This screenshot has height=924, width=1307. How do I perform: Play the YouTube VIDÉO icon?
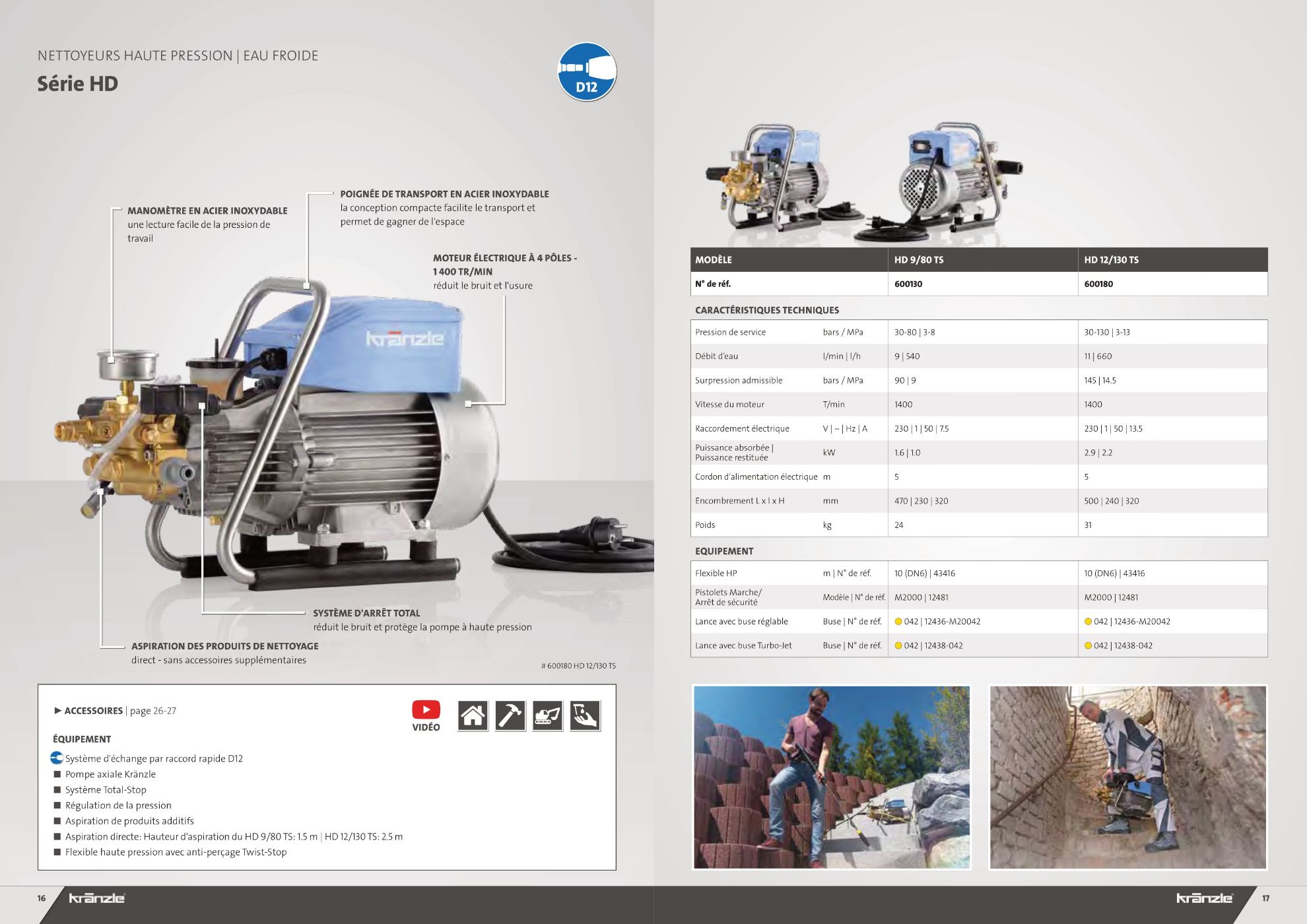[x=426, y=710]
